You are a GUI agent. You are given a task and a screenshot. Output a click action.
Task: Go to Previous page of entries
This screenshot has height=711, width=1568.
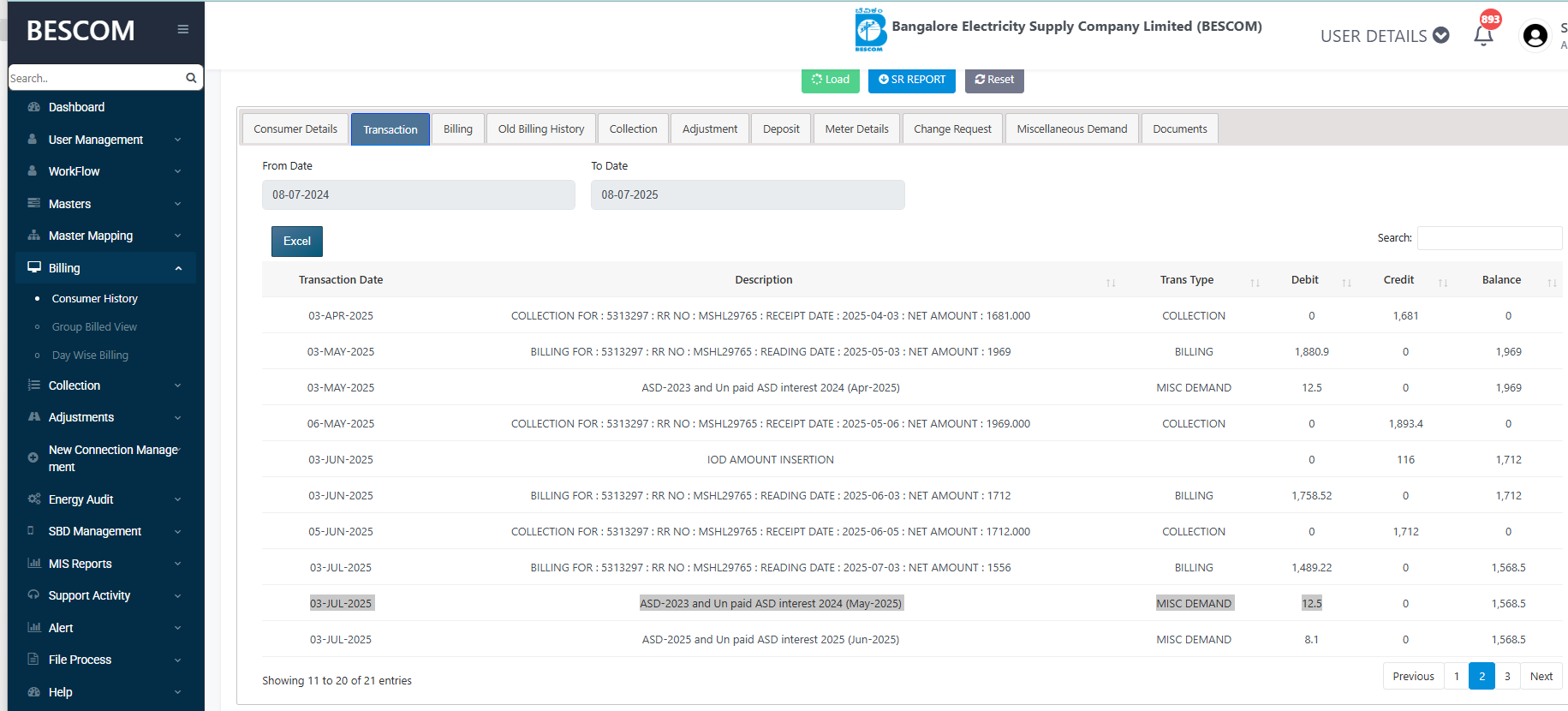[1413, 676]
